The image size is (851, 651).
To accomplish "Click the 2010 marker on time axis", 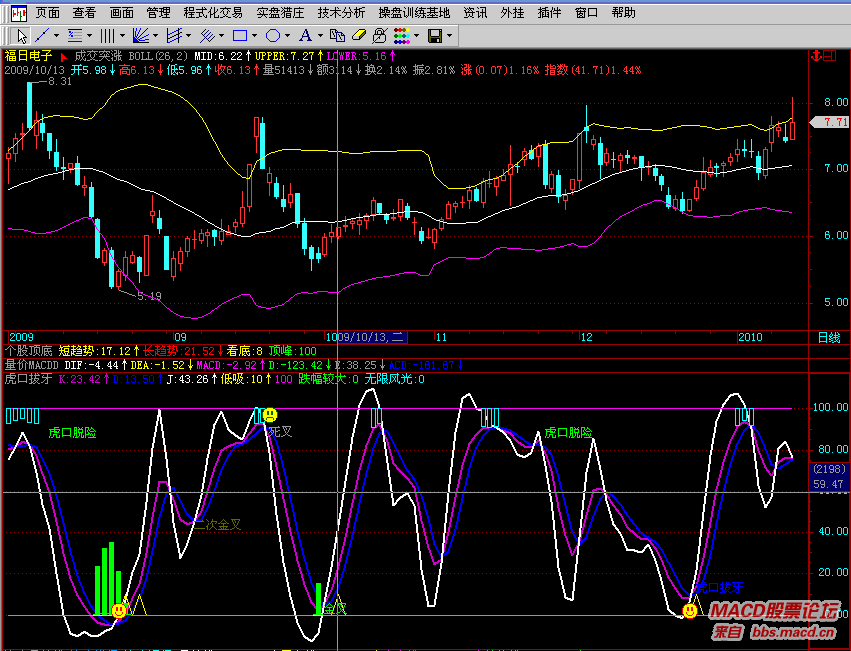I will coord(750,337).
